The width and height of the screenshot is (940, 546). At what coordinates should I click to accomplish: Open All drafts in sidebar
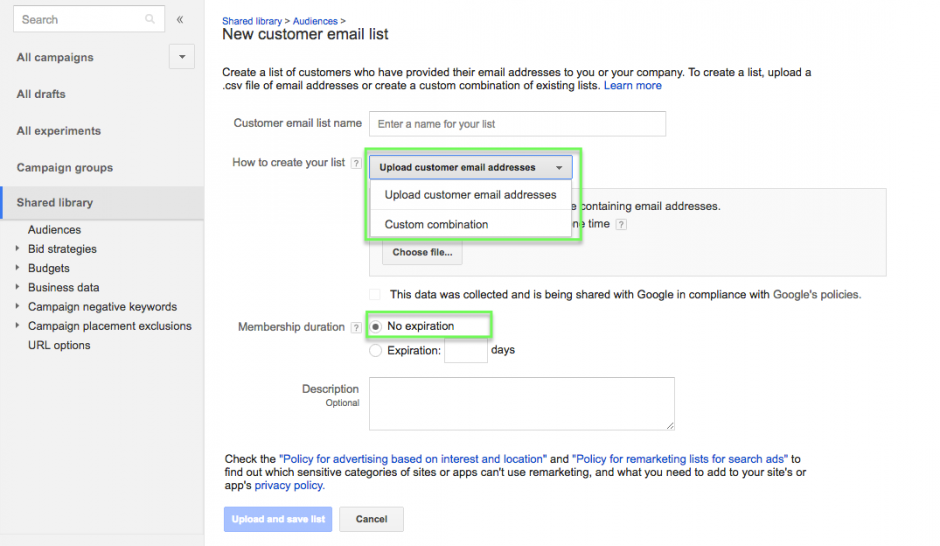[x=41, y=94]
